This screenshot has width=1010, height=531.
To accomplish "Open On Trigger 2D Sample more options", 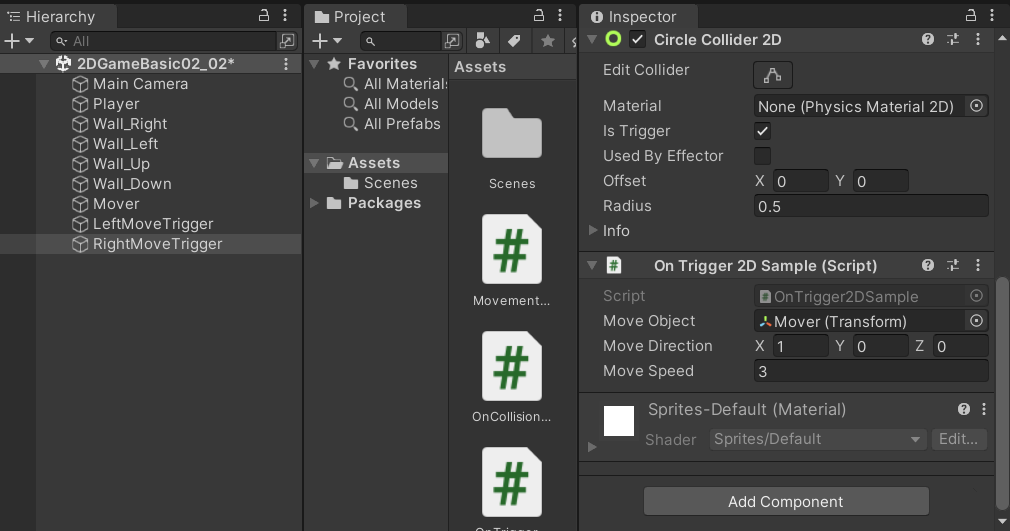I will [x=978, y=265].
